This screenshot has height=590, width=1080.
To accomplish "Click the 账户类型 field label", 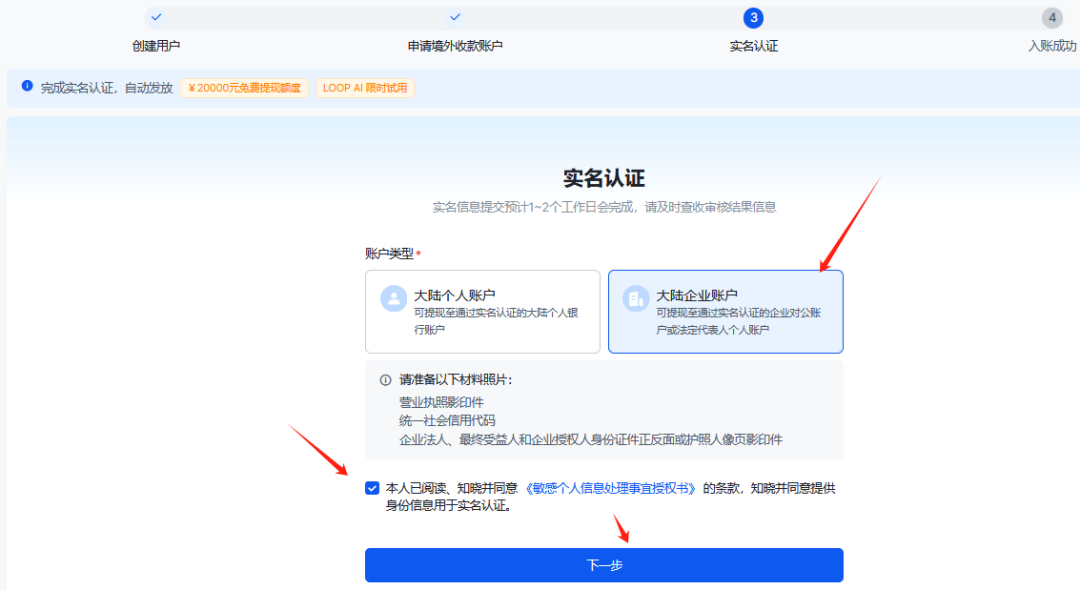I will pyautogui.click(x=389, y=253).
